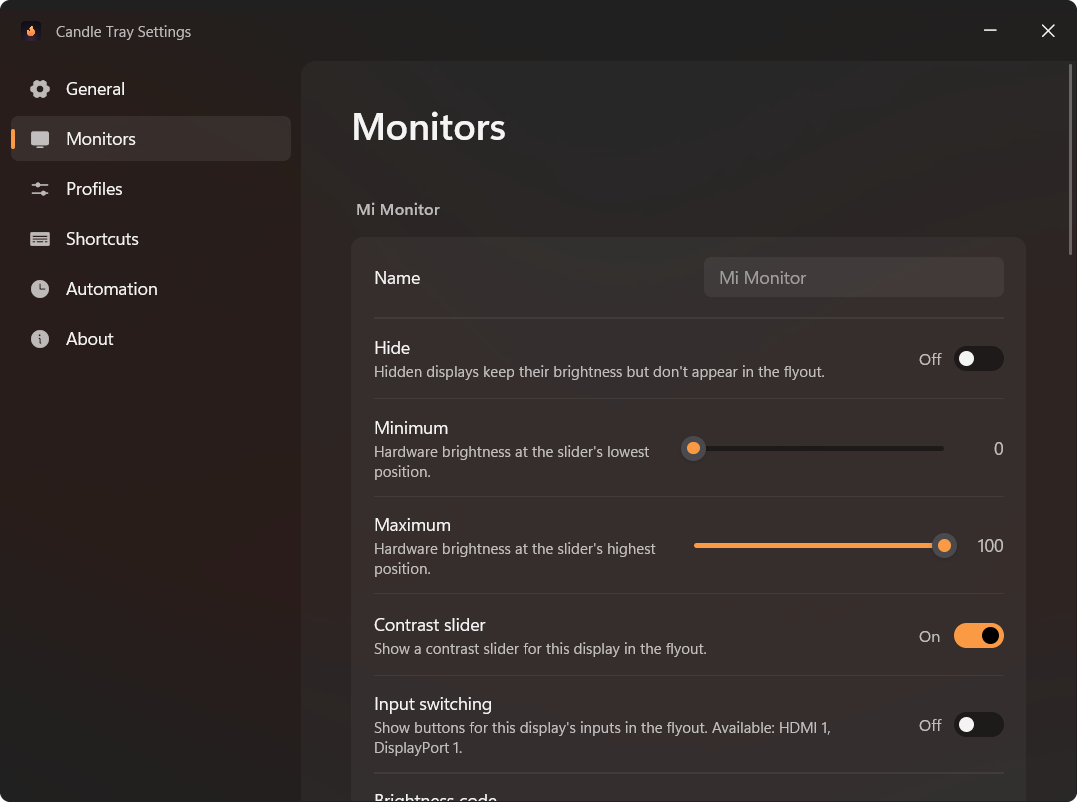Image resolution: width=1077 pixels, height=802 pixels.
Task: Click the Monitors page title
Action: pyautogui.click(x=429, y=127)
